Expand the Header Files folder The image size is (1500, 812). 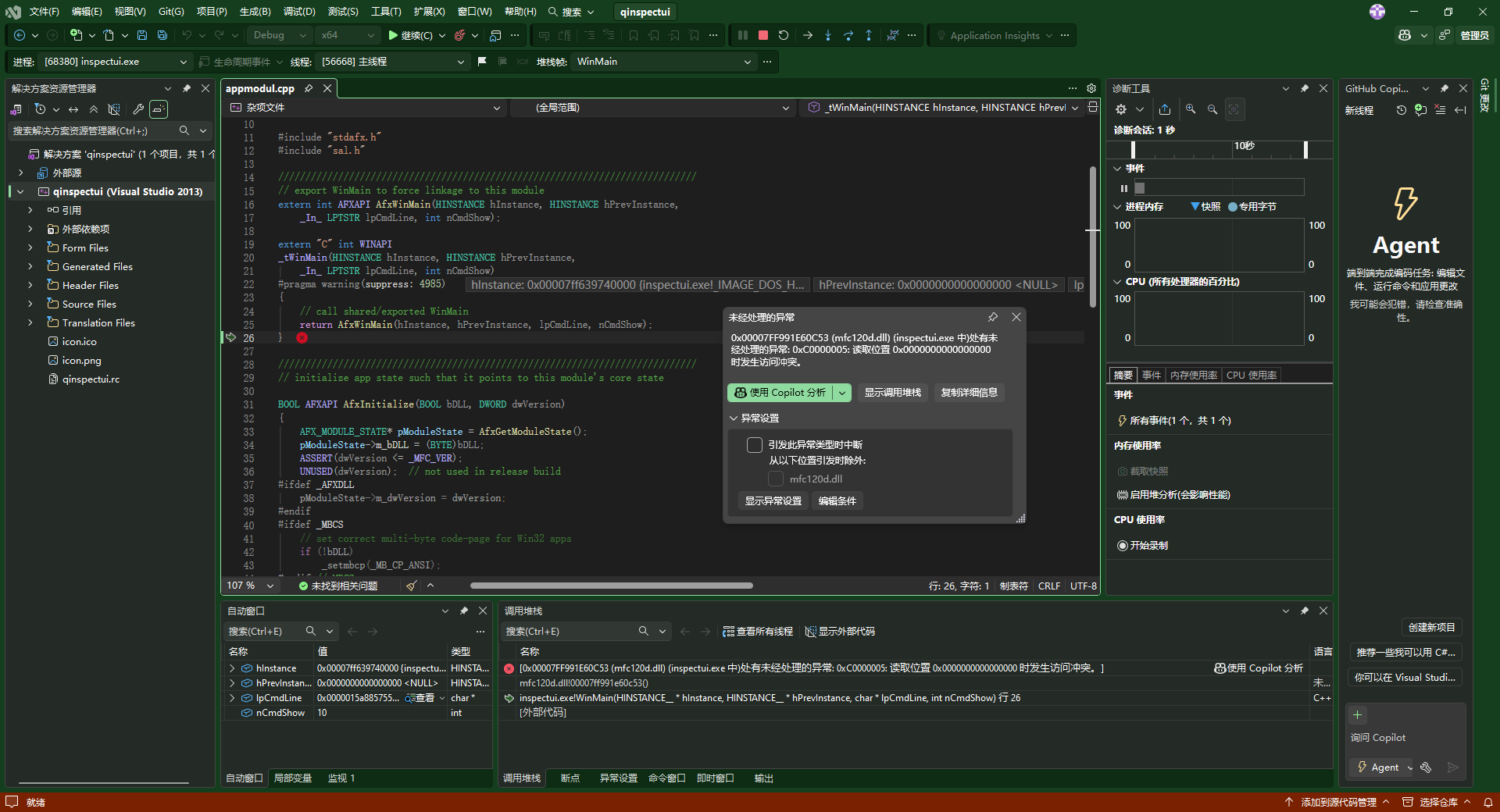coord(30,285)
